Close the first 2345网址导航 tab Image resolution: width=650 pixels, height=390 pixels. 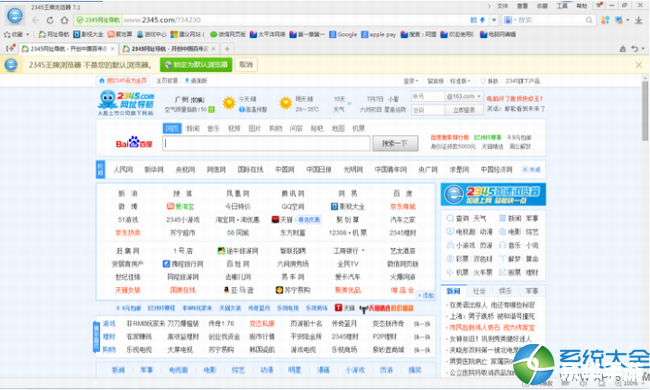pos(112,49)
